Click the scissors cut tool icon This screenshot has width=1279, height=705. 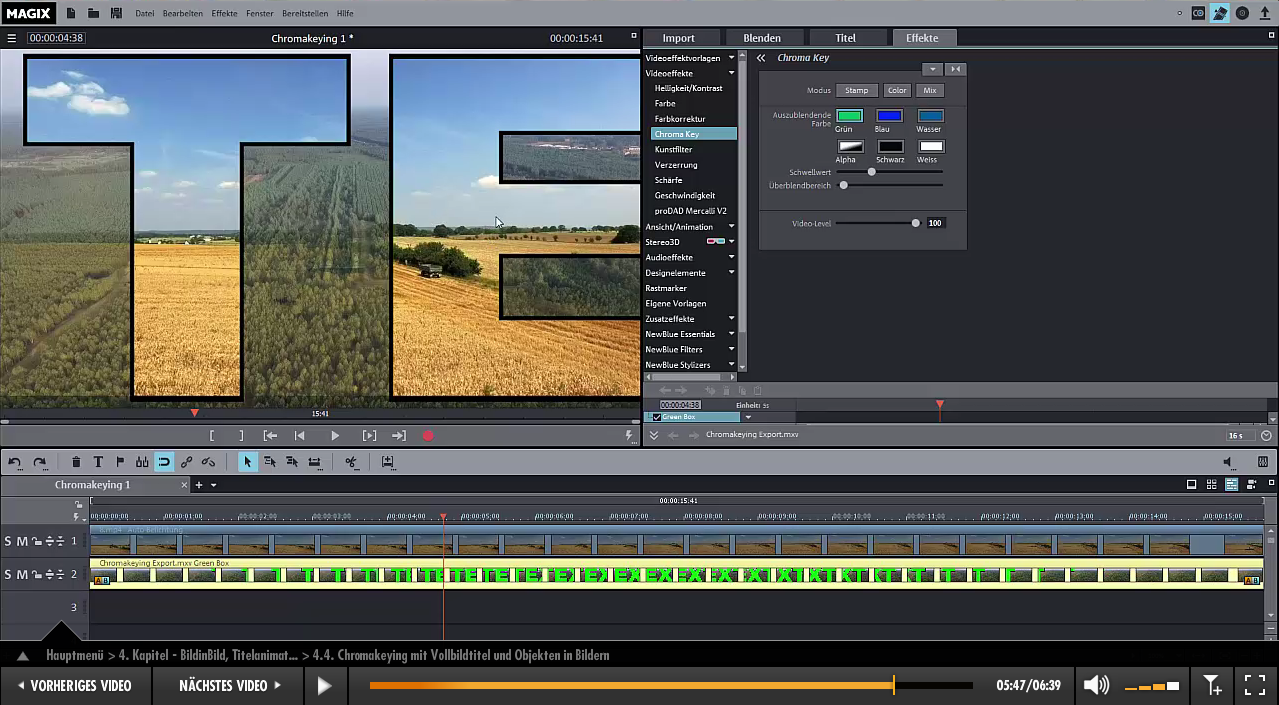[x=351, y=462]
